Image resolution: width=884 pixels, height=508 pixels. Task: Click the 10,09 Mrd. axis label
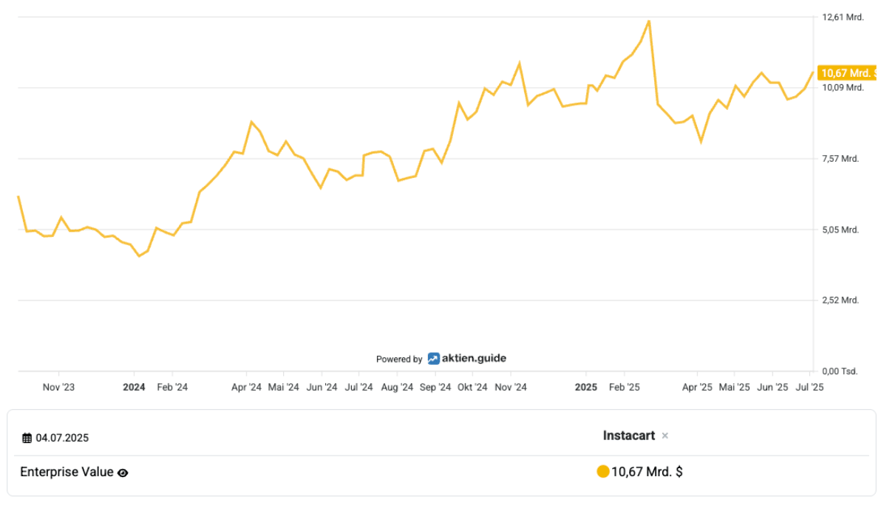[x=843, y=88]
